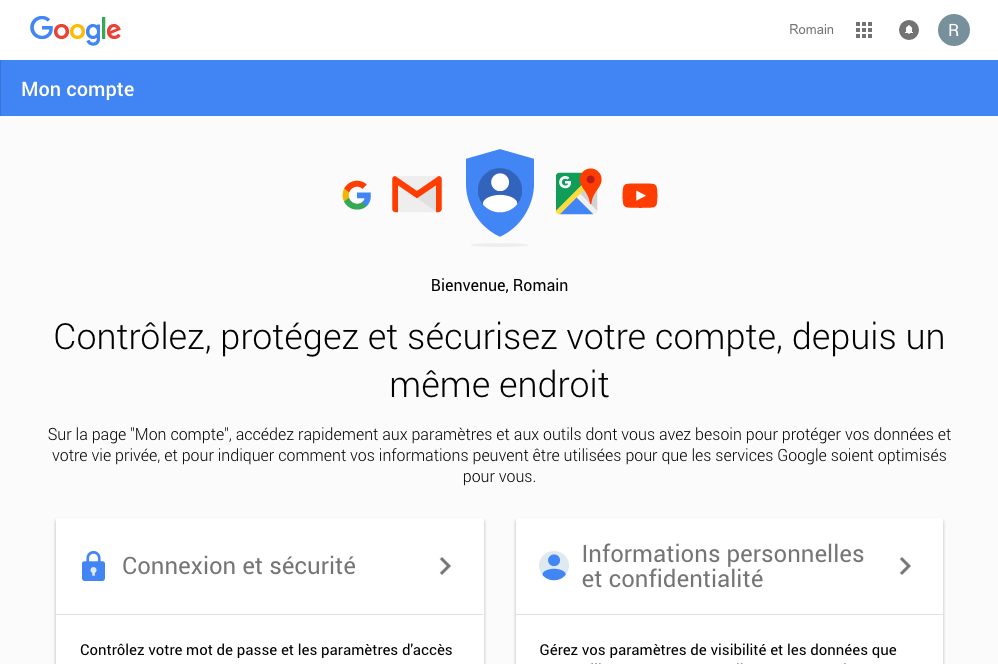Open Informations personnelles et confidentialité
The image size is (998, 664).
722,565
